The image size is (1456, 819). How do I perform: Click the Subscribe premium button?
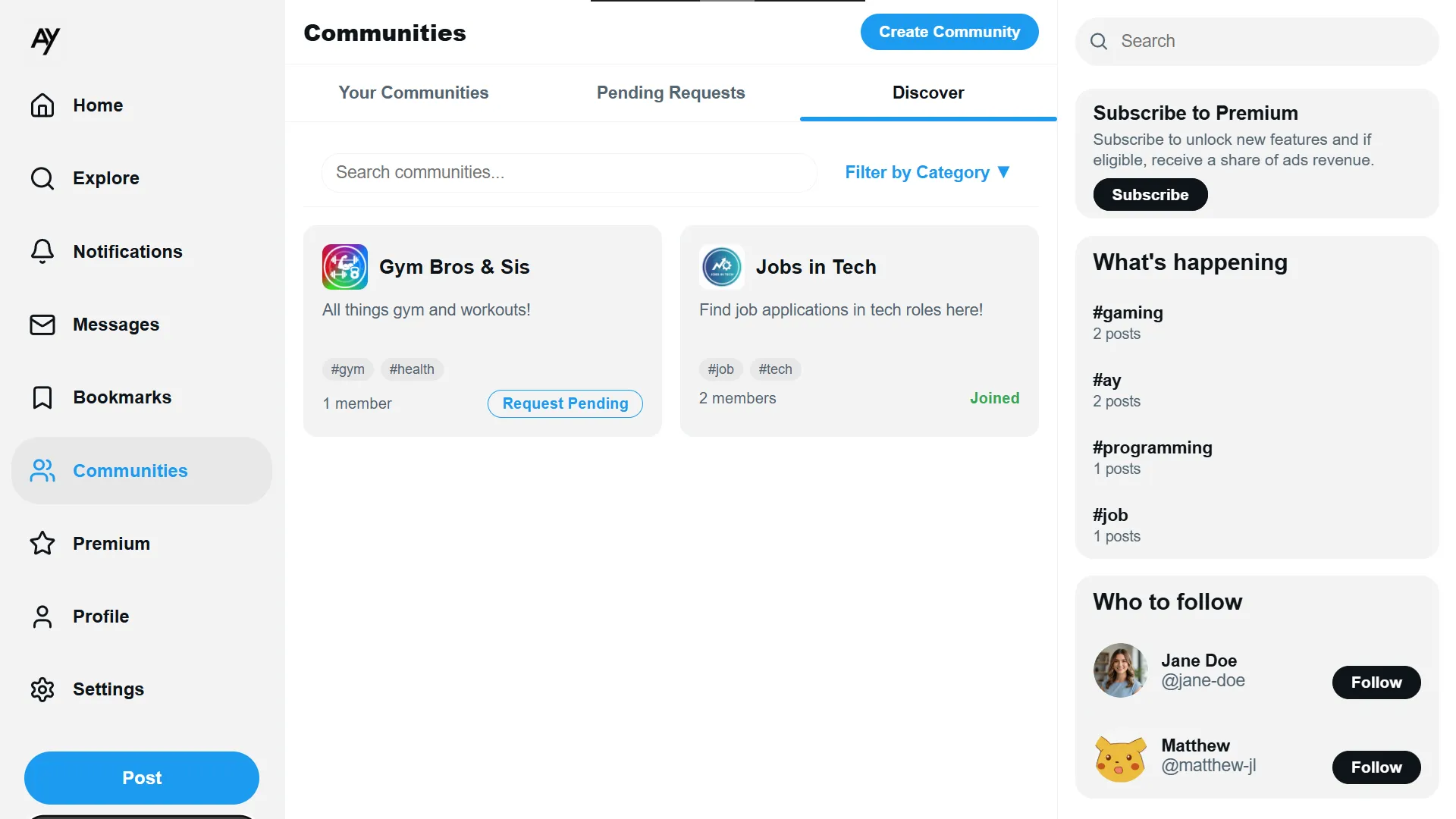(x=1150, y=195)
